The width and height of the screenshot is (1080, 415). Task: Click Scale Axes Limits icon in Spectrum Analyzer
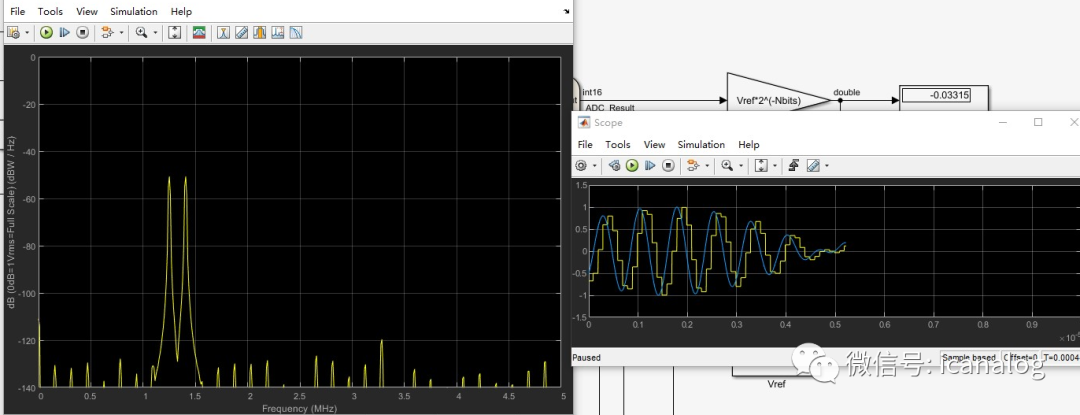[174, 32]
